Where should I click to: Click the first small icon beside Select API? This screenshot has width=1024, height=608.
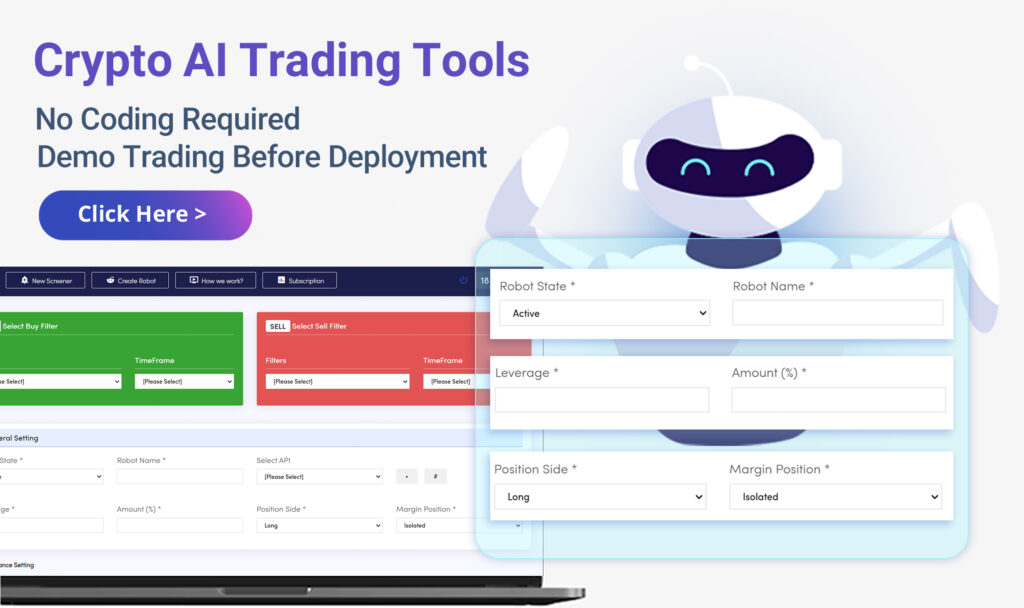(407, 476)
